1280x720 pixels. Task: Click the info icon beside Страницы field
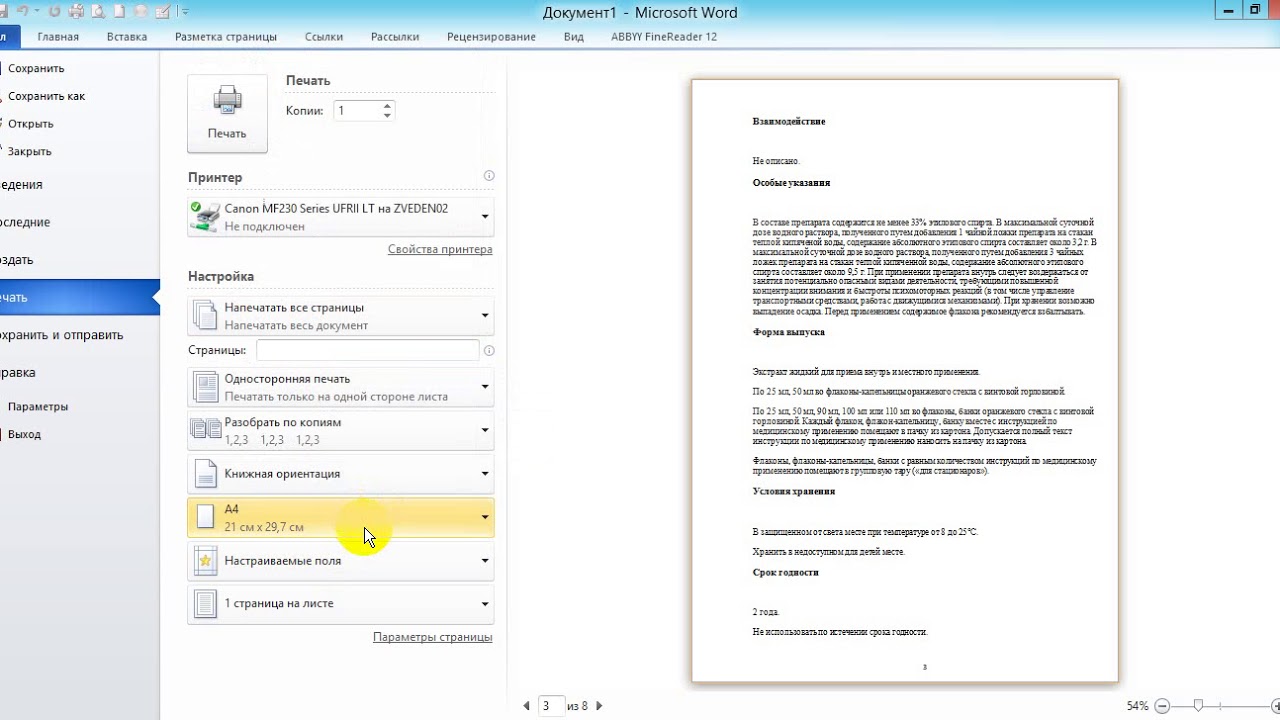489,351
